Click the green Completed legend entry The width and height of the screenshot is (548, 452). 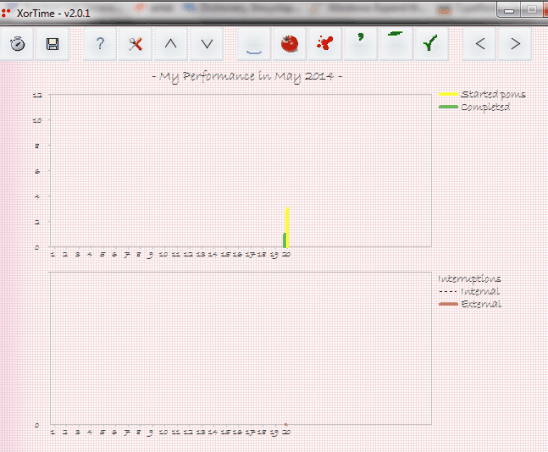(475, 107)
